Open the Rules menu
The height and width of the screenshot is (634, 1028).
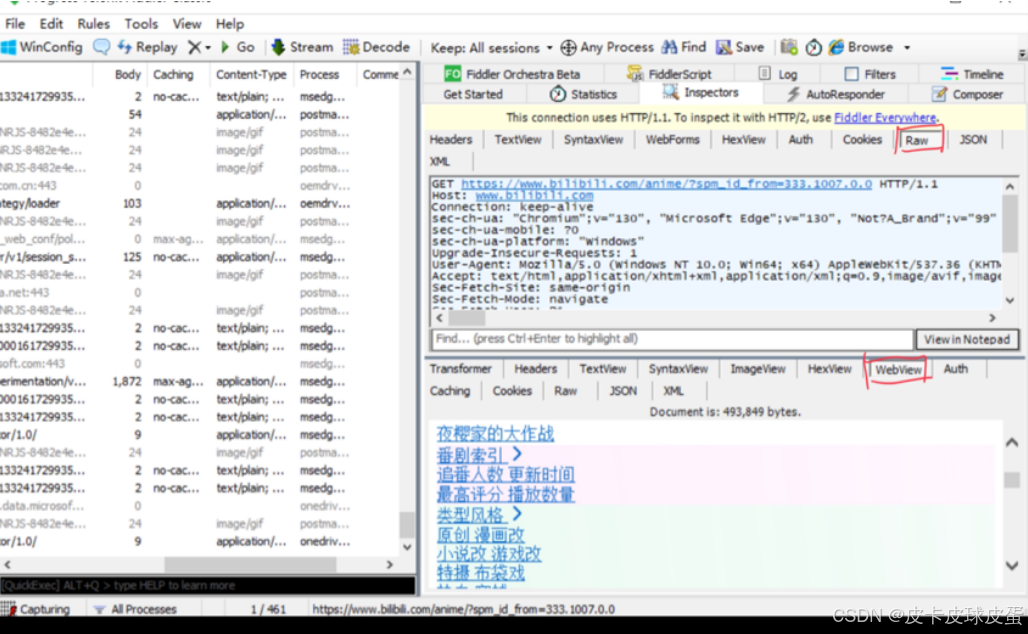tap(94, 24)
